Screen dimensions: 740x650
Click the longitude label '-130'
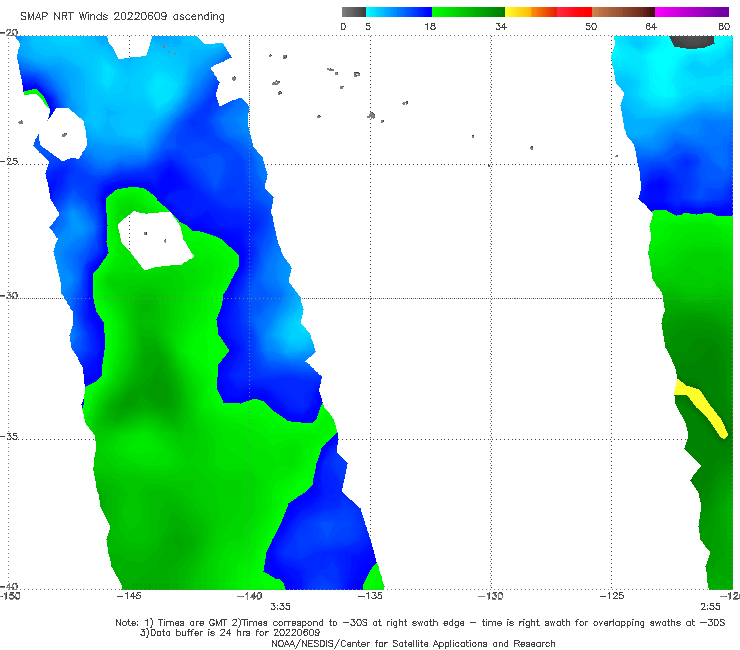coord(491,596)
